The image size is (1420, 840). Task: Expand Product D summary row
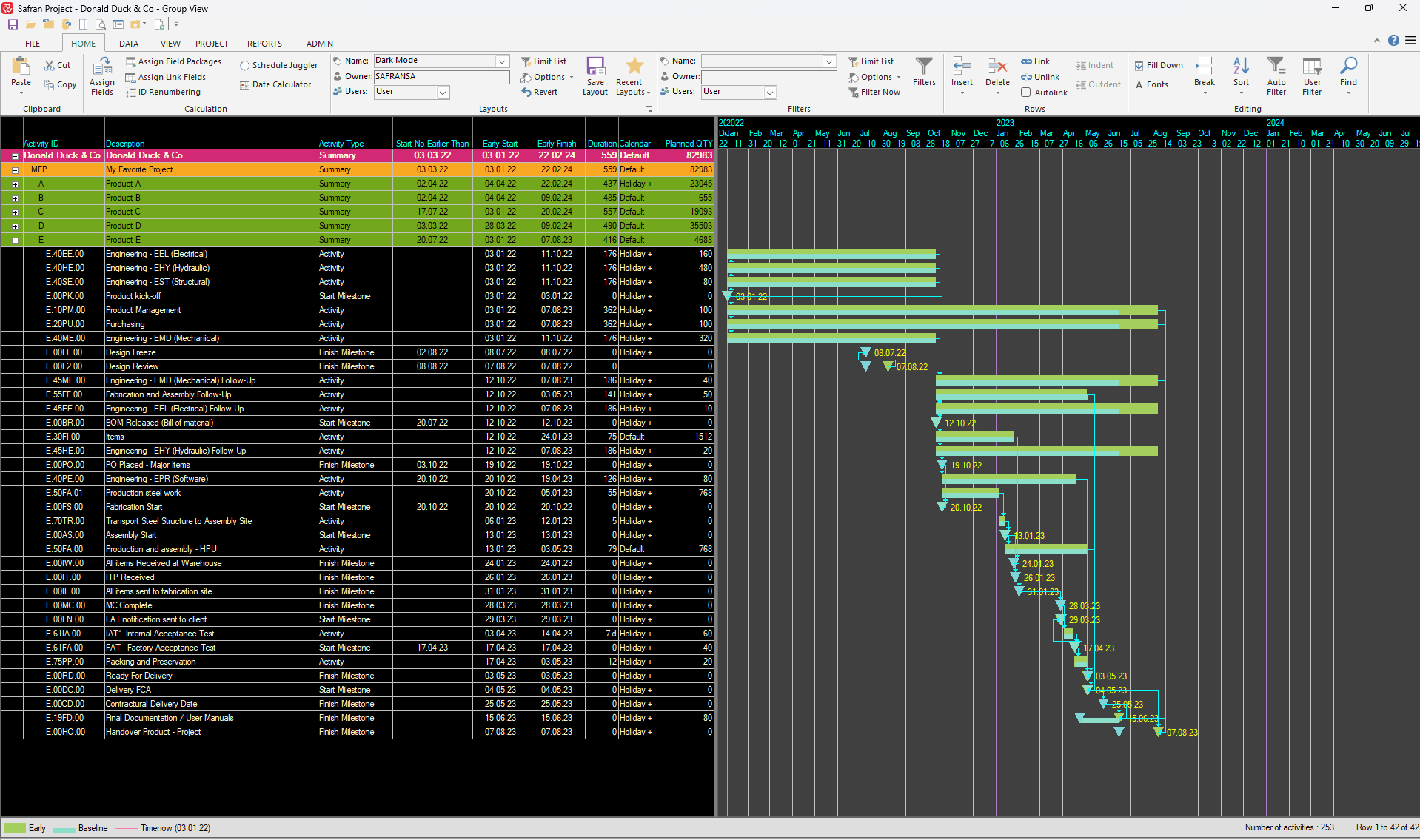click(x=15, y=226)
